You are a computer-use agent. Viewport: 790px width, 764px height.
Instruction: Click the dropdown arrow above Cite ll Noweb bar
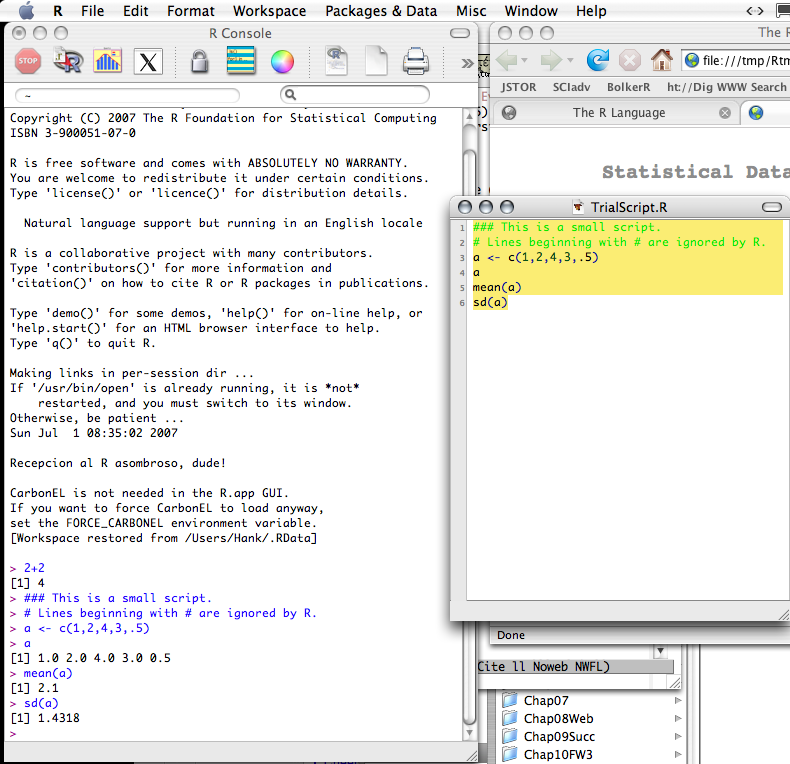point(660,651)
